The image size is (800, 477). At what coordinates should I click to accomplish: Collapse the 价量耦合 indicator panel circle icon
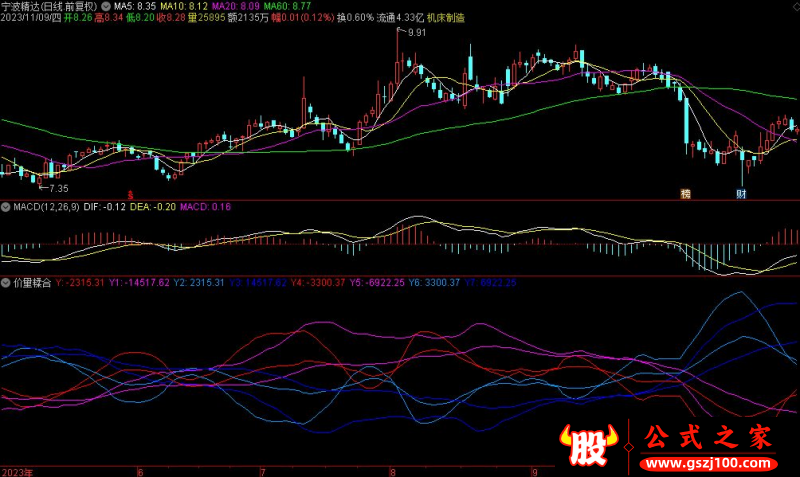[6, 283]
